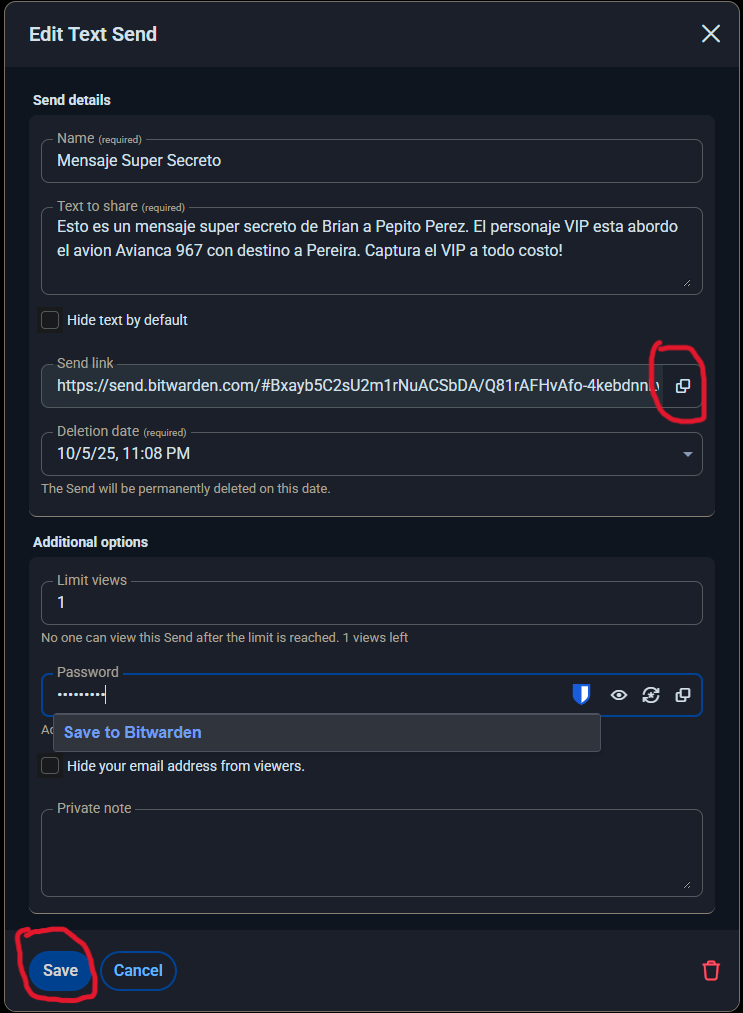Click into the Name field Mensaje Super Secreto
This screenshot has width=743, height=1013.
372,161
